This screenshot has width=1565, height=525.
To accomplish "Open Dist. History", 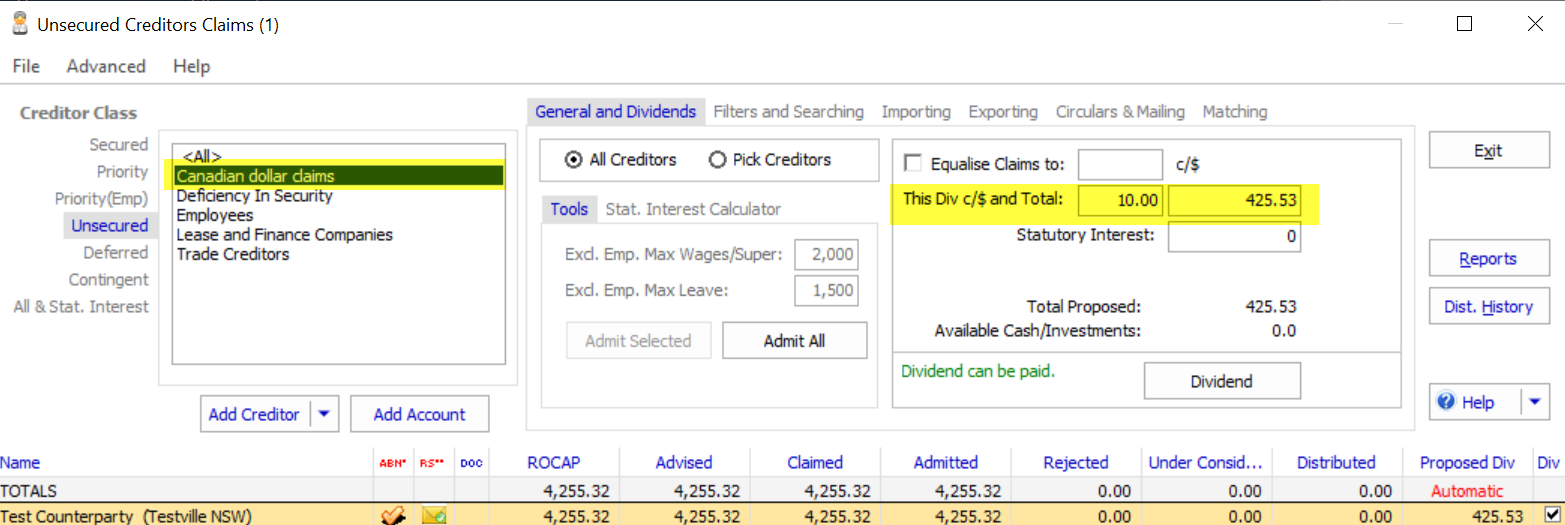I will [x=1488, y=307].
